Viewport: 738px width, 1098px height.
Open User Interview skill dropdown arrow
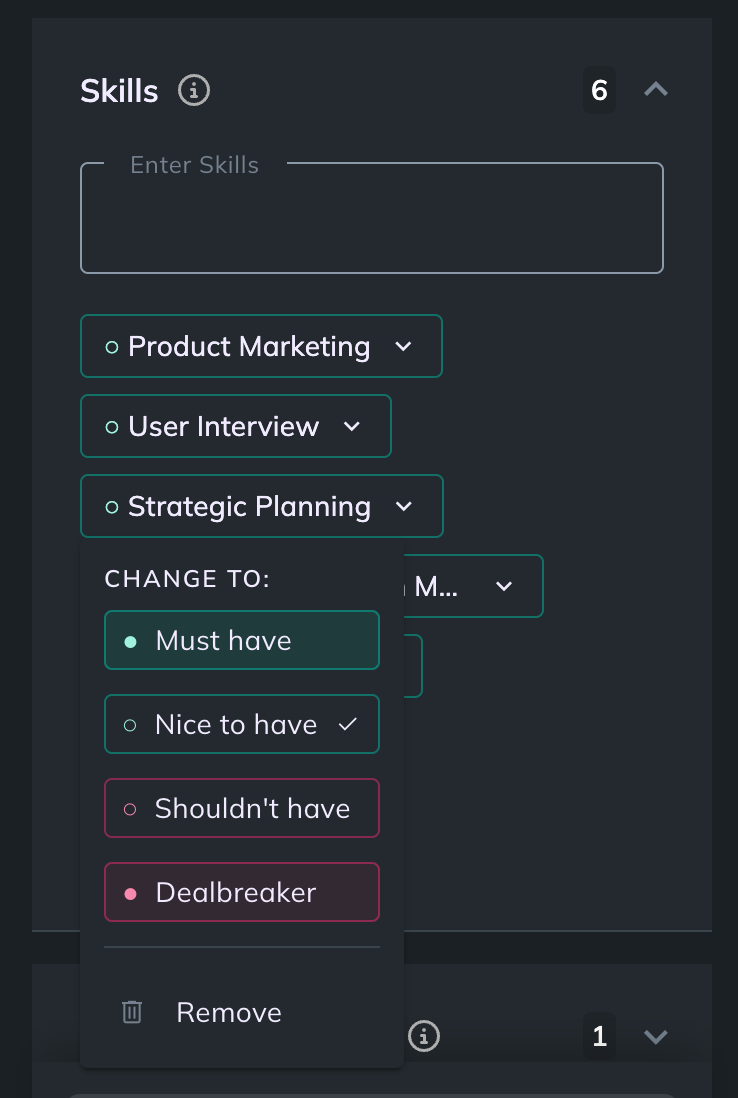coord(351,426)
